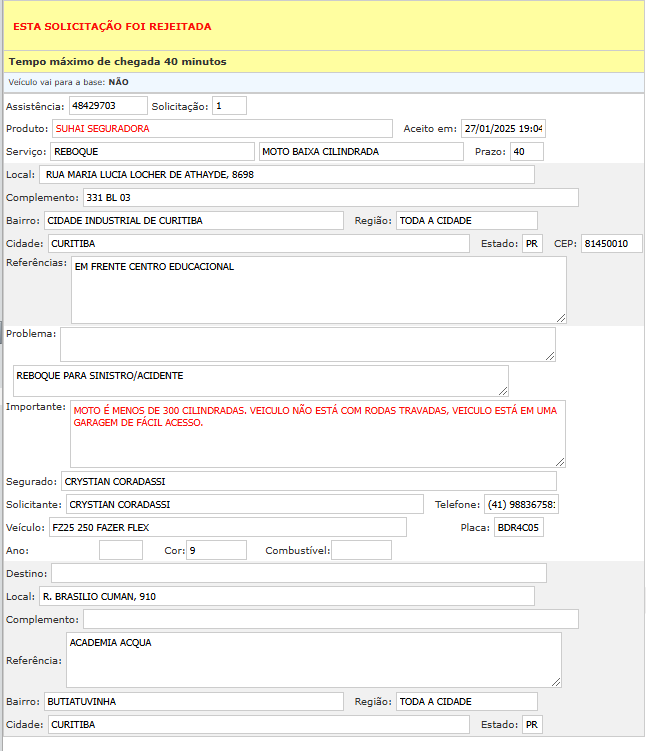Click the empty Problema text area
This screenshot has width=646, height=751.
(x=307, y=343)
